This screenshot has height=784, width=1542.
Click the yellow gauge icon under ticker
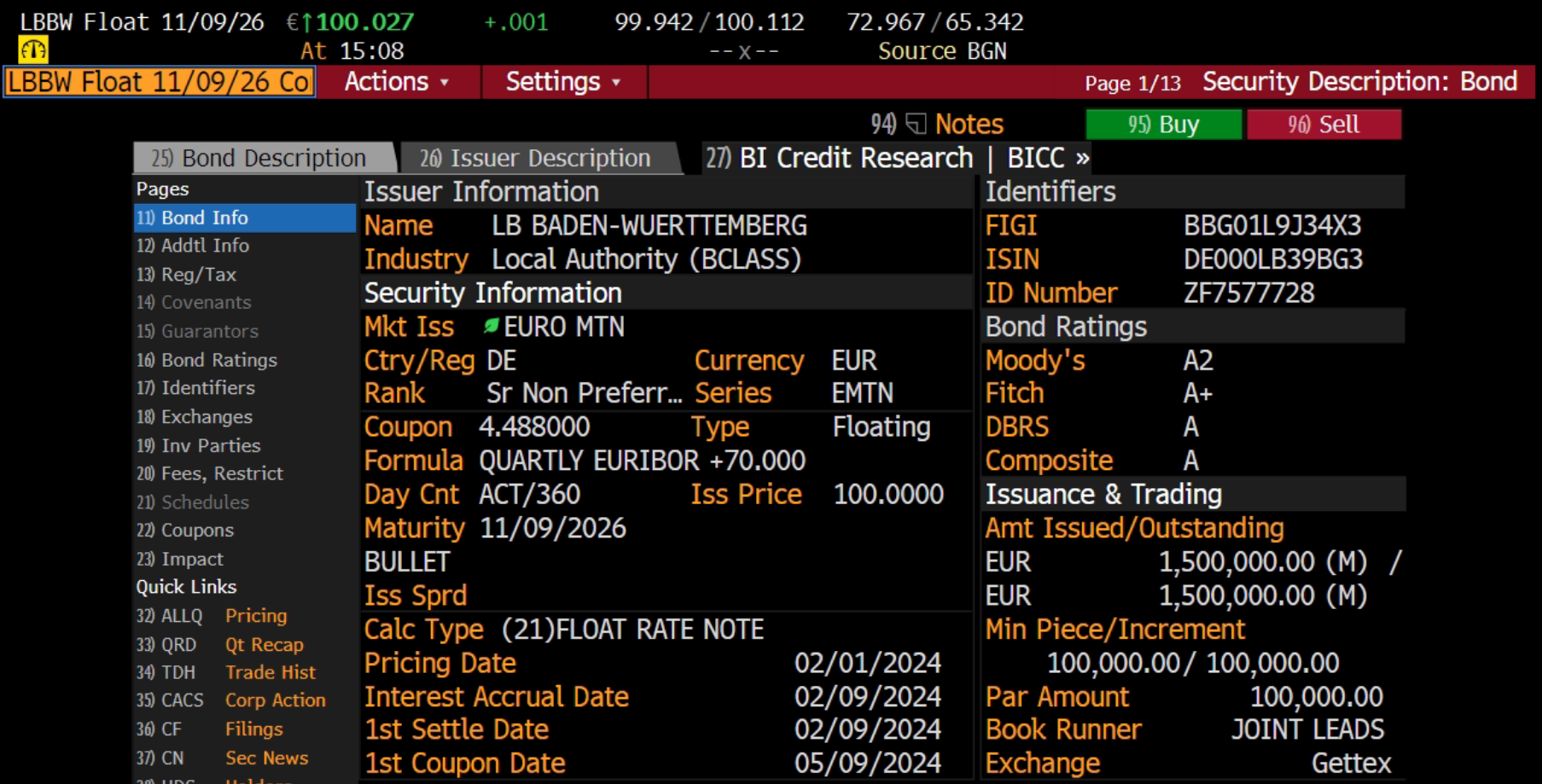tap(33, 50)
